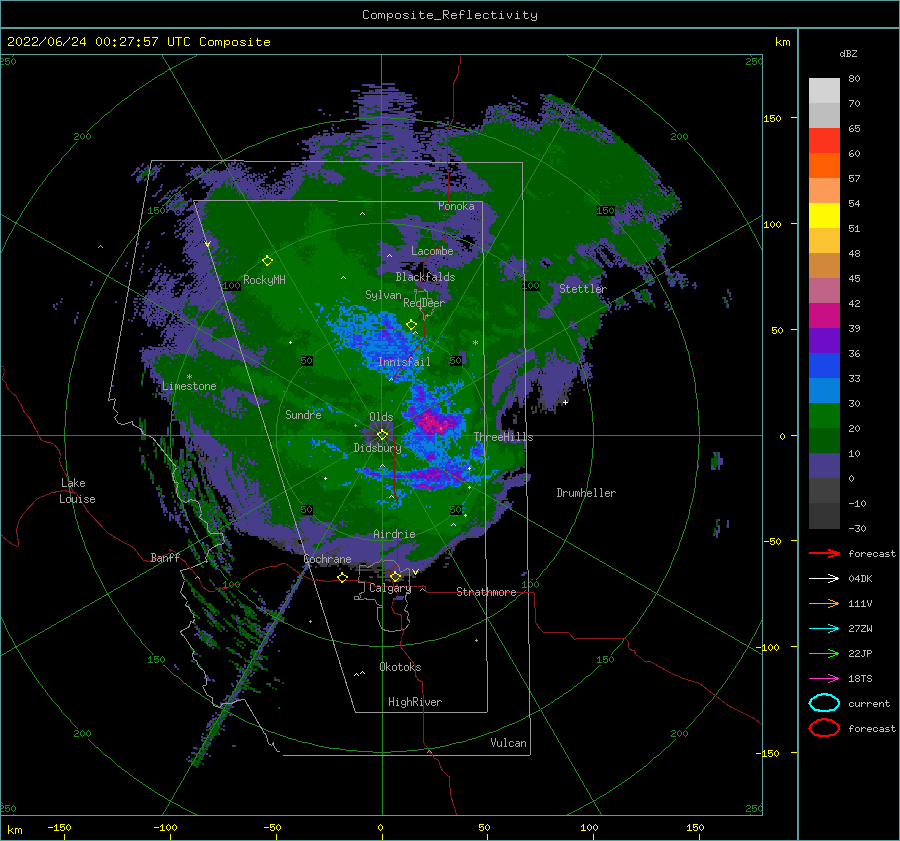The height and width of the screenshot is (841, 900).
Task: Click the Blackfalds city label
Action: point(425,277)
